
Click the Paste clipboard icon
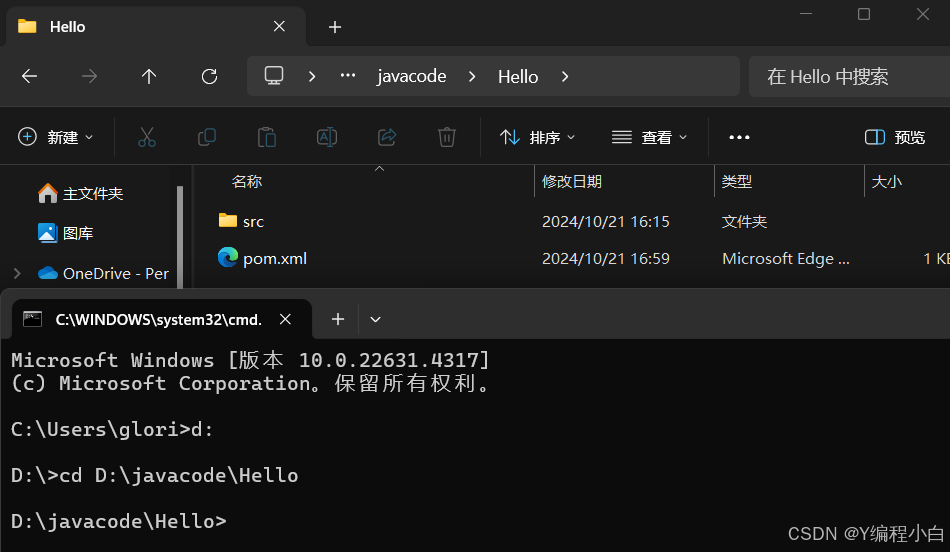[x=267, y=138]
